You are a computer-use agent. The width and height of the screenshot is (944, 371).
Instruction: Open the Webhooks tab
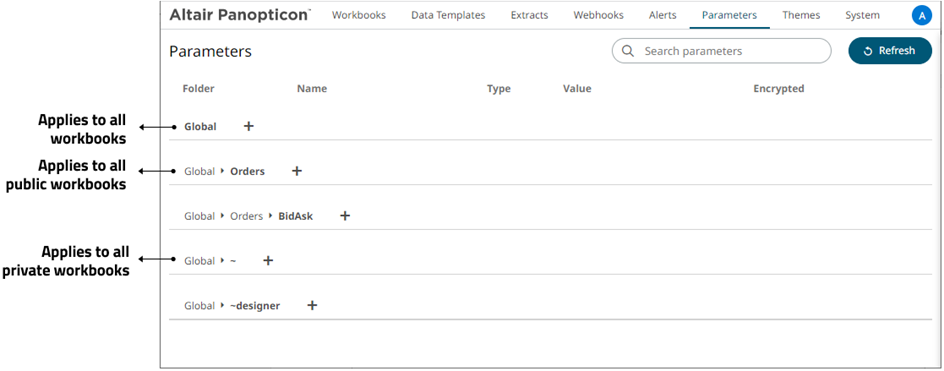coord(598,16)
